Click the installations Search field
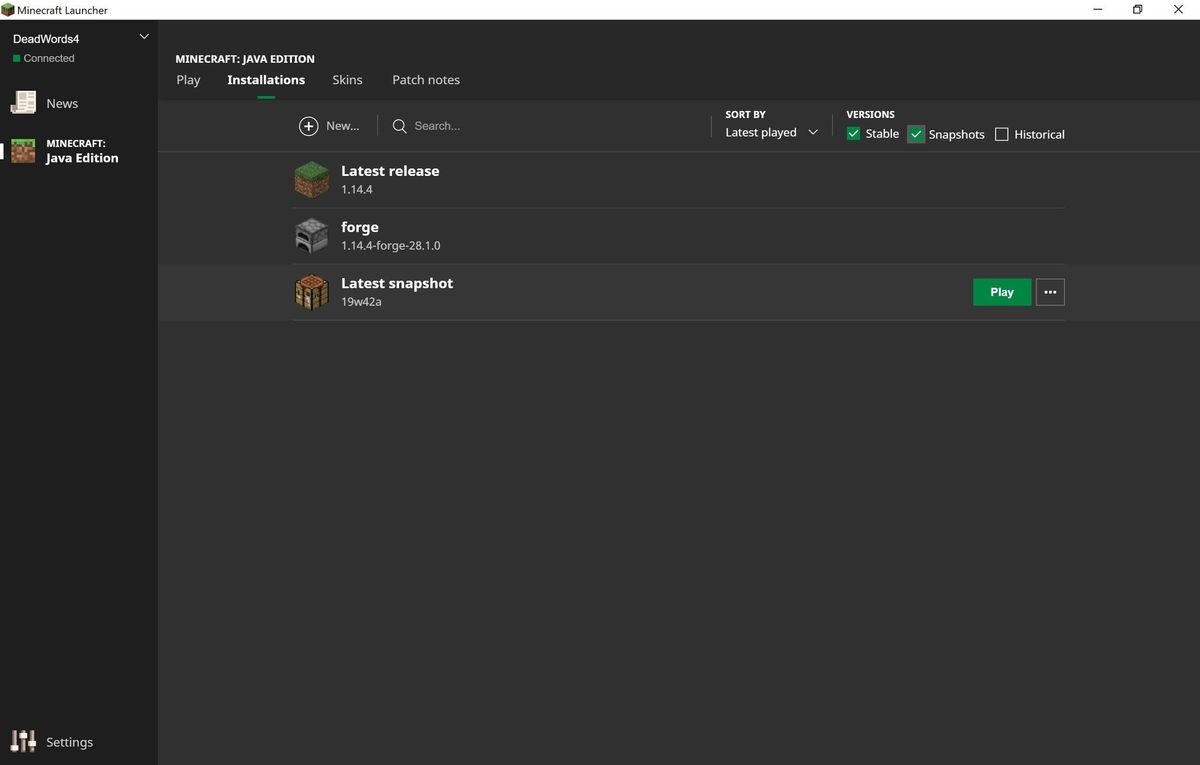This screenshot has height=765, width=1200. coord(540,126)
